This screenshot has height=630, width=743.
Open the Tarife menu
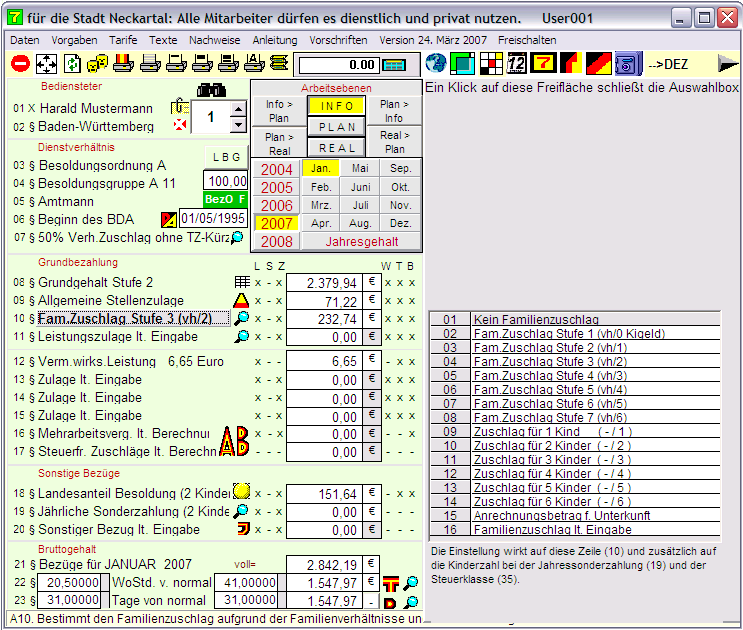(123, 40)
